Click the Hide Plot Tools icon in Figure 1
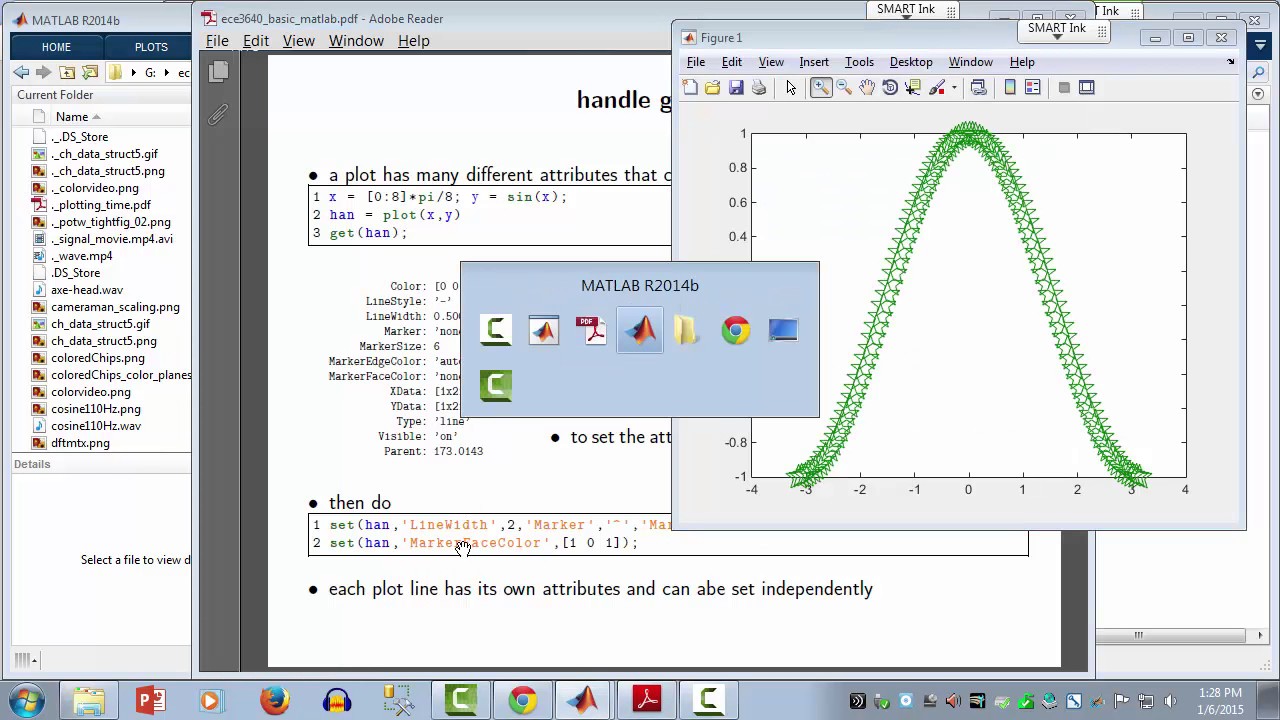Viewport: 1280px width, 720px height. click(x=1064, y=88)
